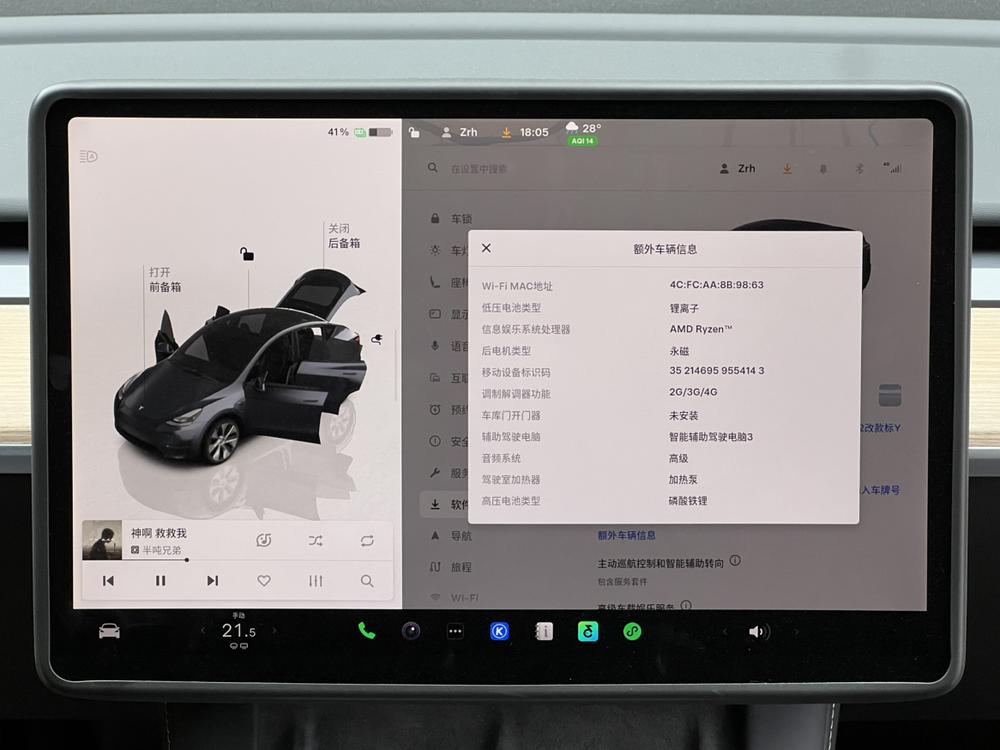This screenshot has height=750, width=1000.
Task: Select 导航 in settings menu
Action: point(451,536)
